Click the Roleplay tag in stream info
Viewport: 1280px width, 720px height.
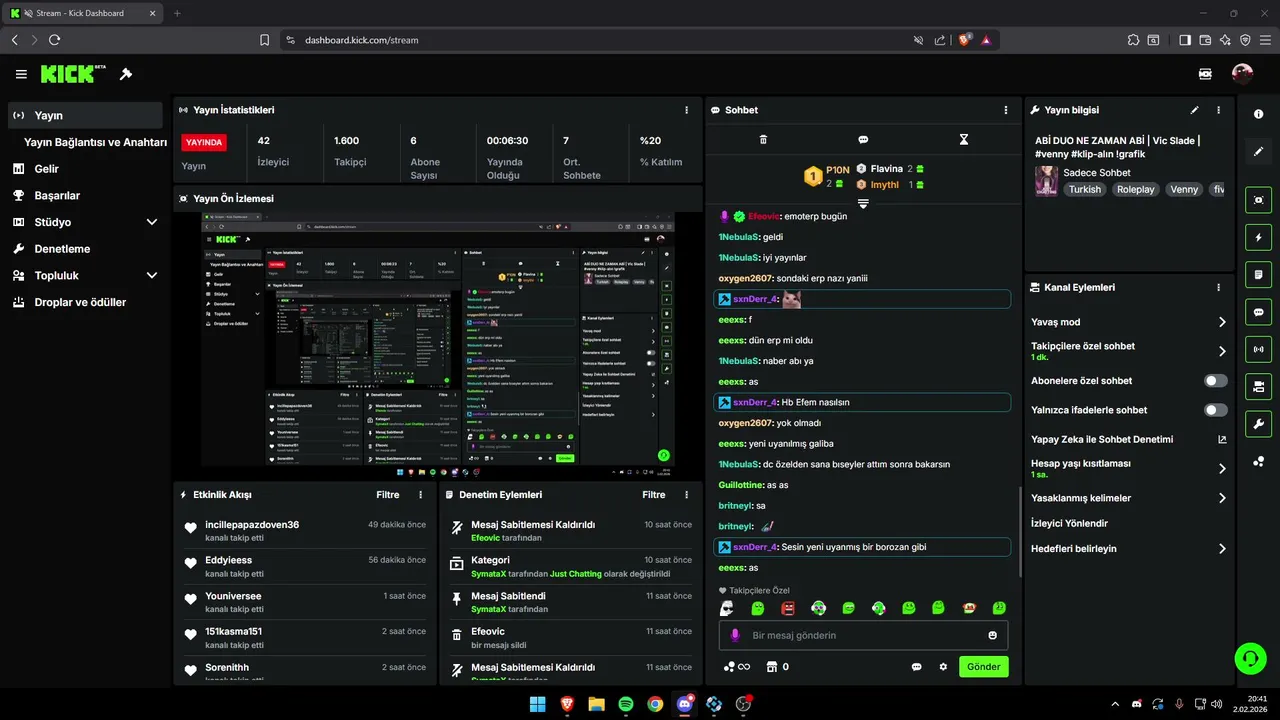tap(1135, 189)
